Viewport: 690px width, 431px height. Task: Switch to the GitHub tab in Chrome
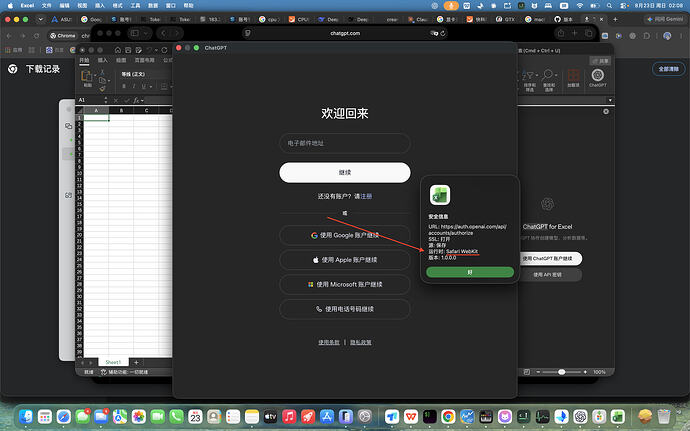(x=565, y=19)
